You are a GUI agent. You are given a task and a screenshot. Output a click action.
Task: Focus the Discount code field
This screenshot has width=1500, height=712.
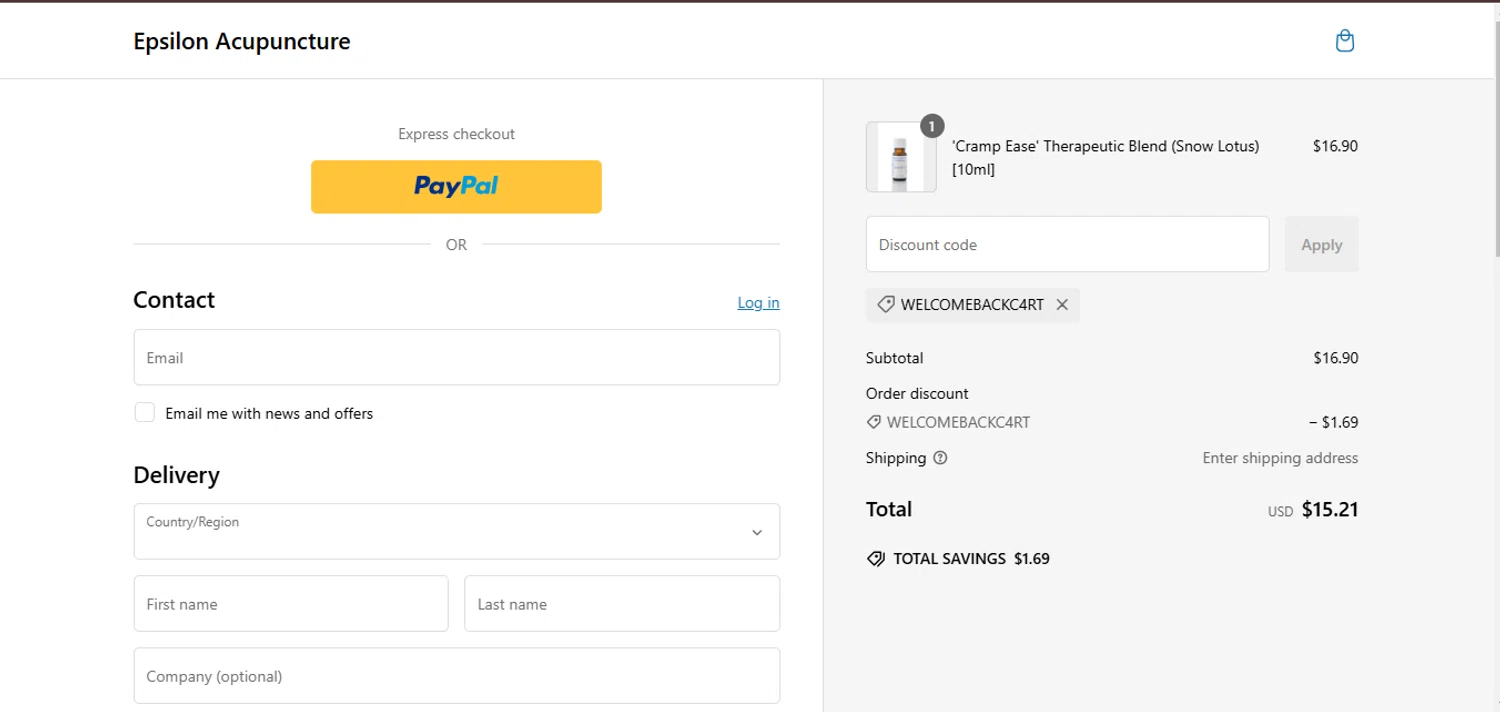tap(1067, 244)
